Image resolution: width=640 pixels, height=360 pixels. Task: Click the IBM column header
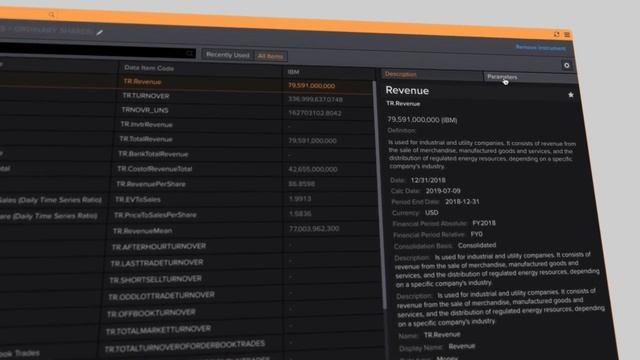tap(293, 72)
